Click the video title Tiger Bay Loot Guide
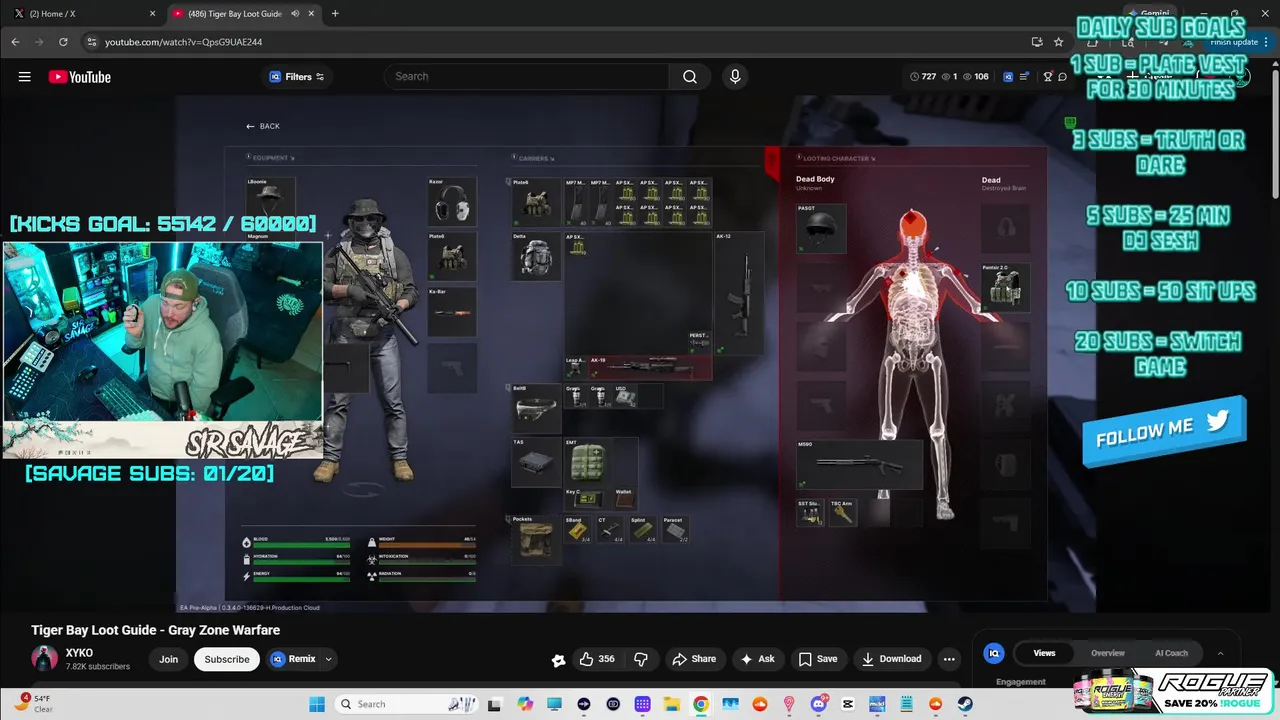The image size is (1280, 720). point(156,630)
